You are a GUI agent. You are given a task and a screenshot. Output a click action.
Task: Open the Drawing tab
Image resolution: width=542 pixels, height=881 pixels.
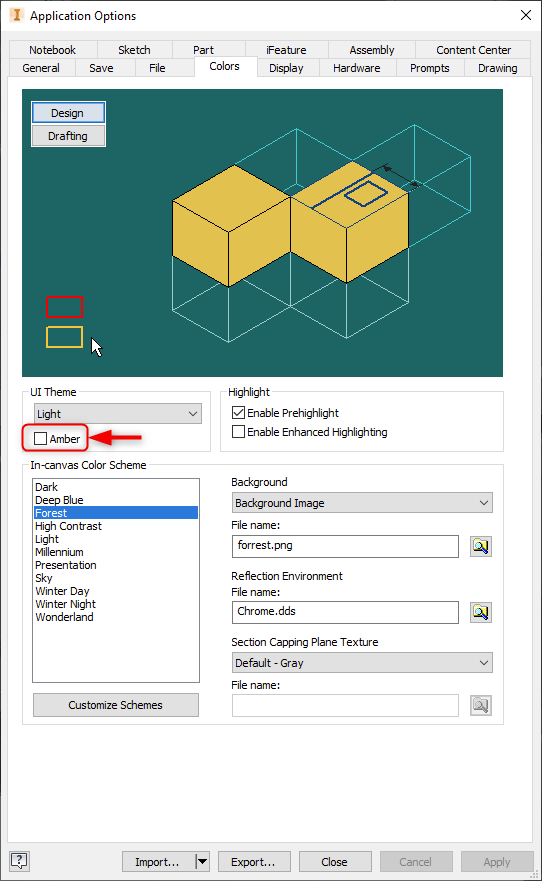click(498, 68)
